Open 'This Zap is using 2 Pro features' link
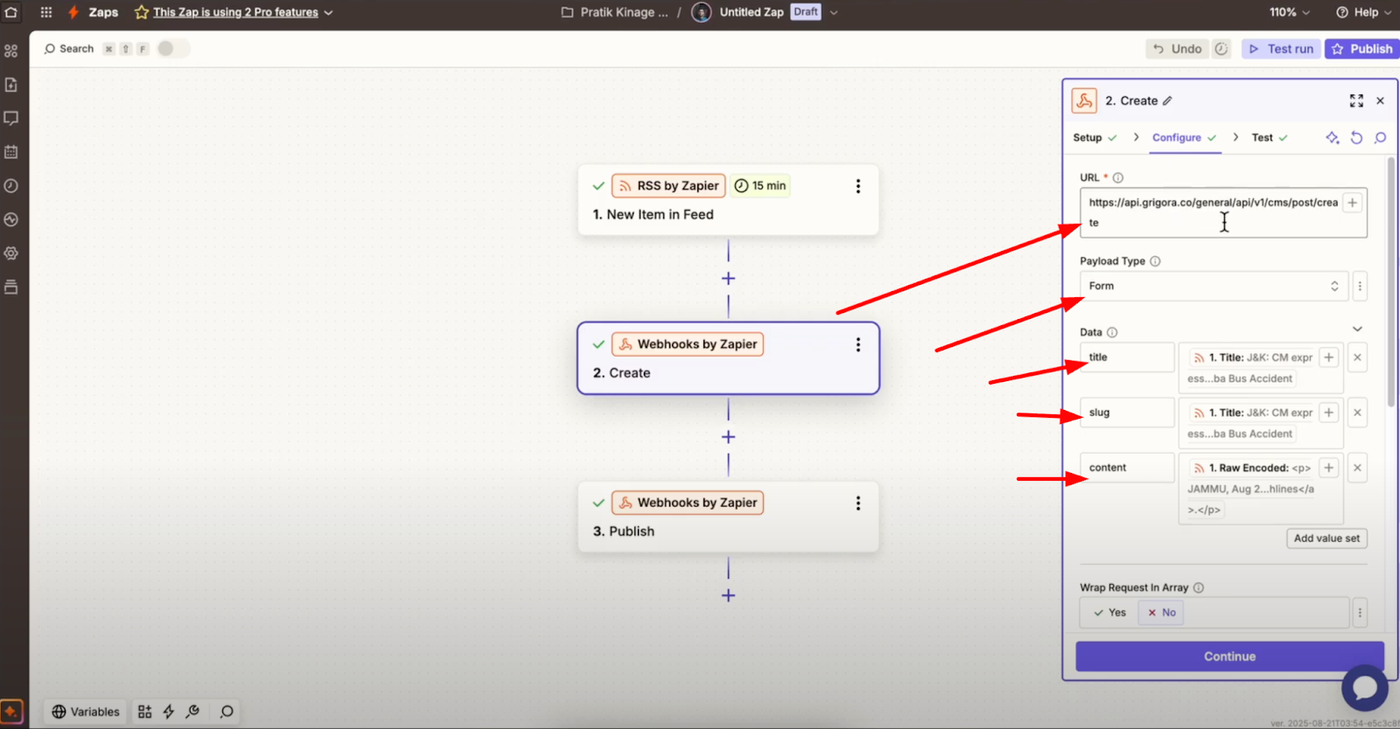The height and width of the screenshot is (729, 1400). pos(235,13)
